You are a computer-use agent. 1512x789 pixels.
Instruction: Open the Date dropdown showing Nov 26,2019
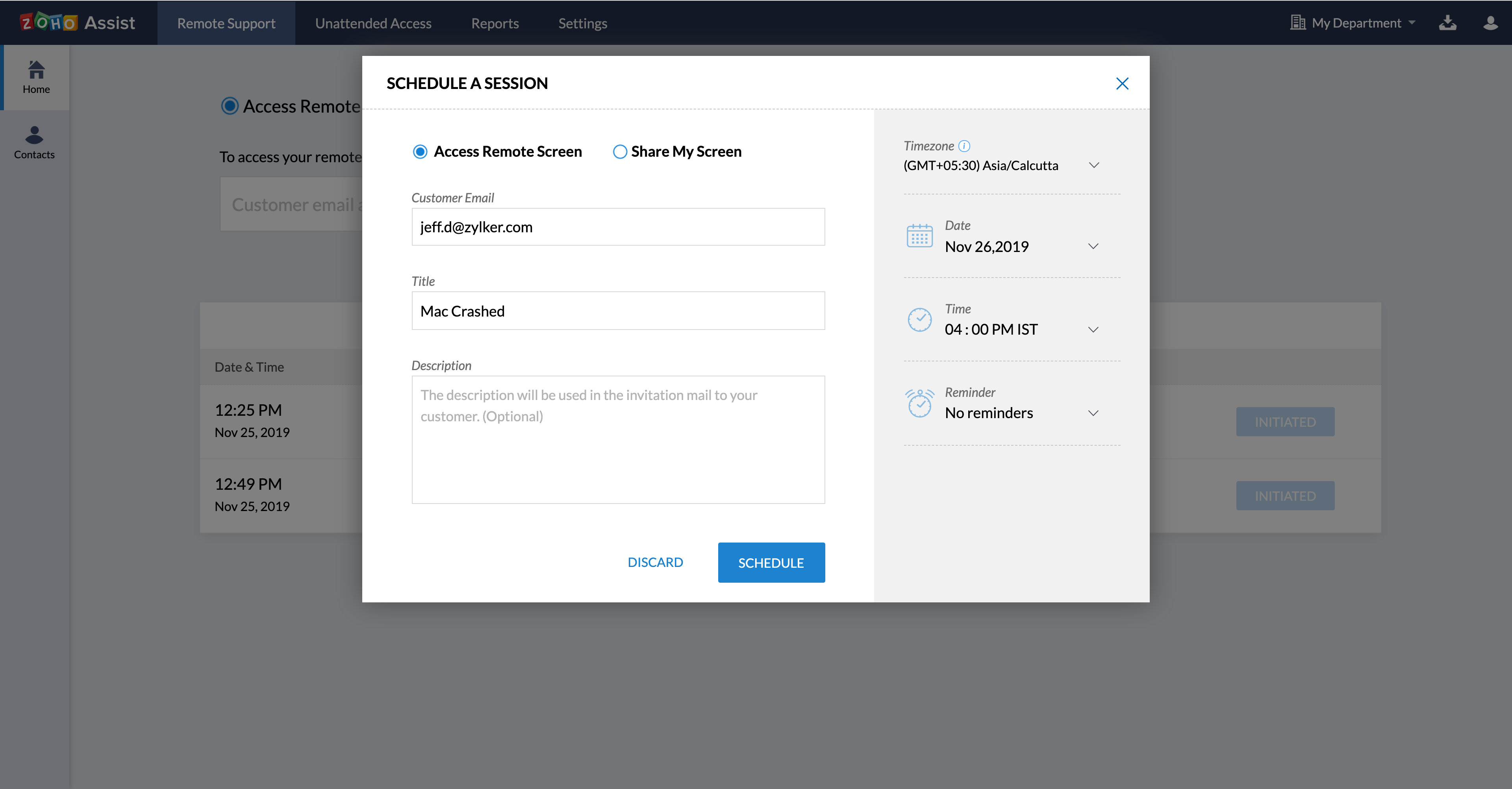pyautogui.click(x=1093, y=246)
